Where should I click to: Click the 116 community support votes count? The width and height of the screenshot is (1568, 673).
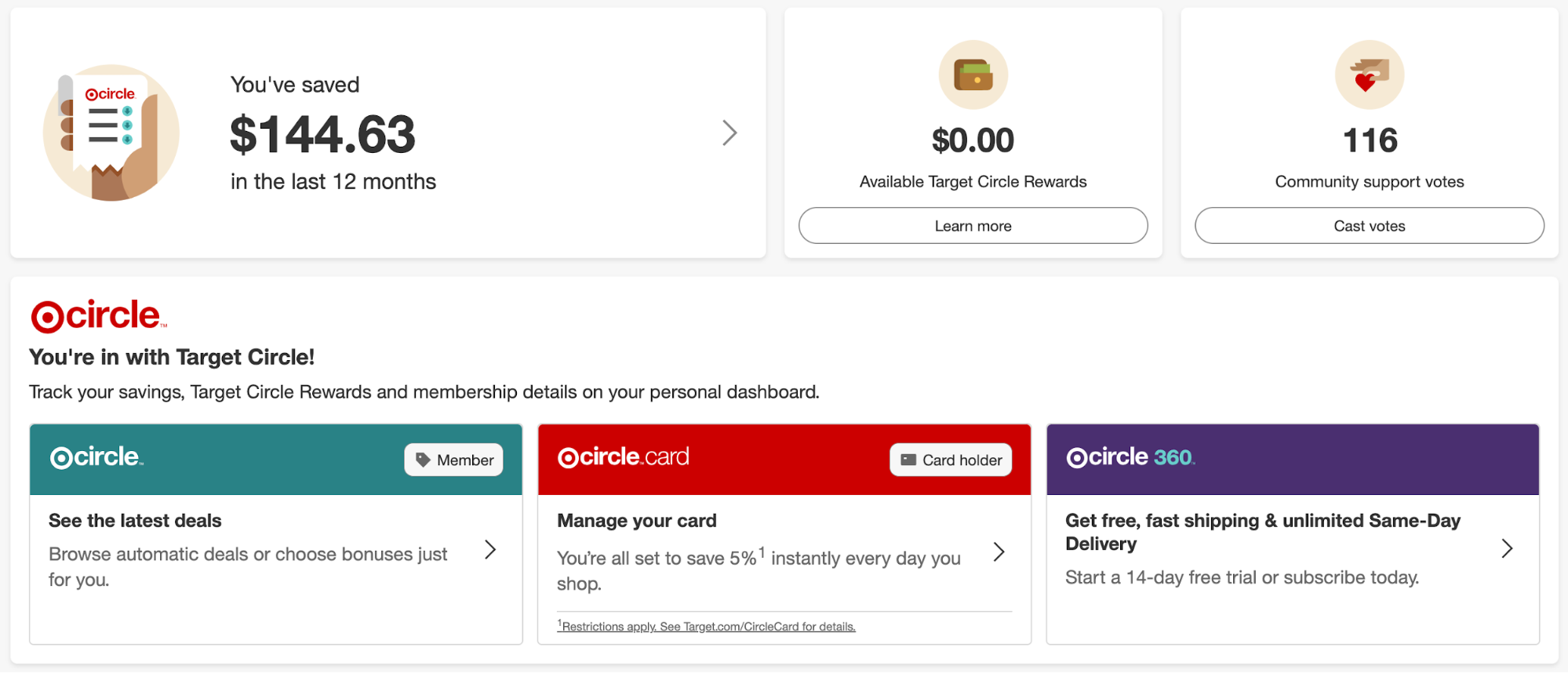pyautogui.click(x=1370, y=140)
